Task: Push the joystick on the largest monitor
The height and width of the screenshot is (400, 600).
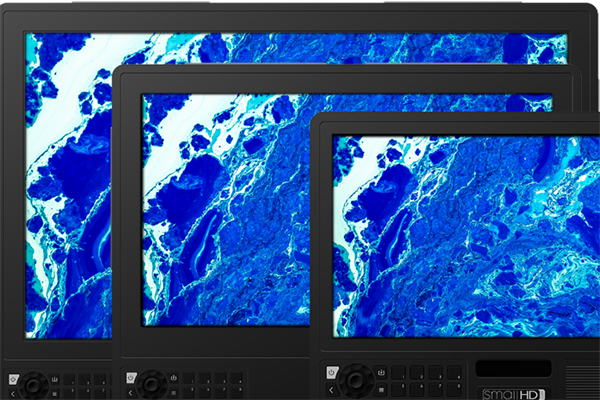Action: [x=33, y=386]
